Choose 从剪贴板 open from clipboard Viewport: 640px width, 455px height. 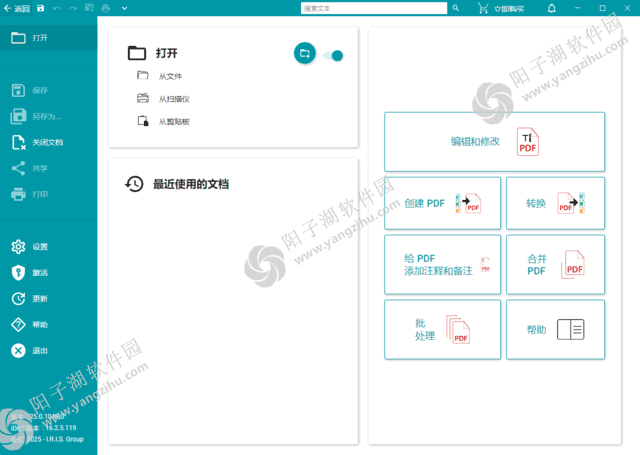(x=163, y=122)
